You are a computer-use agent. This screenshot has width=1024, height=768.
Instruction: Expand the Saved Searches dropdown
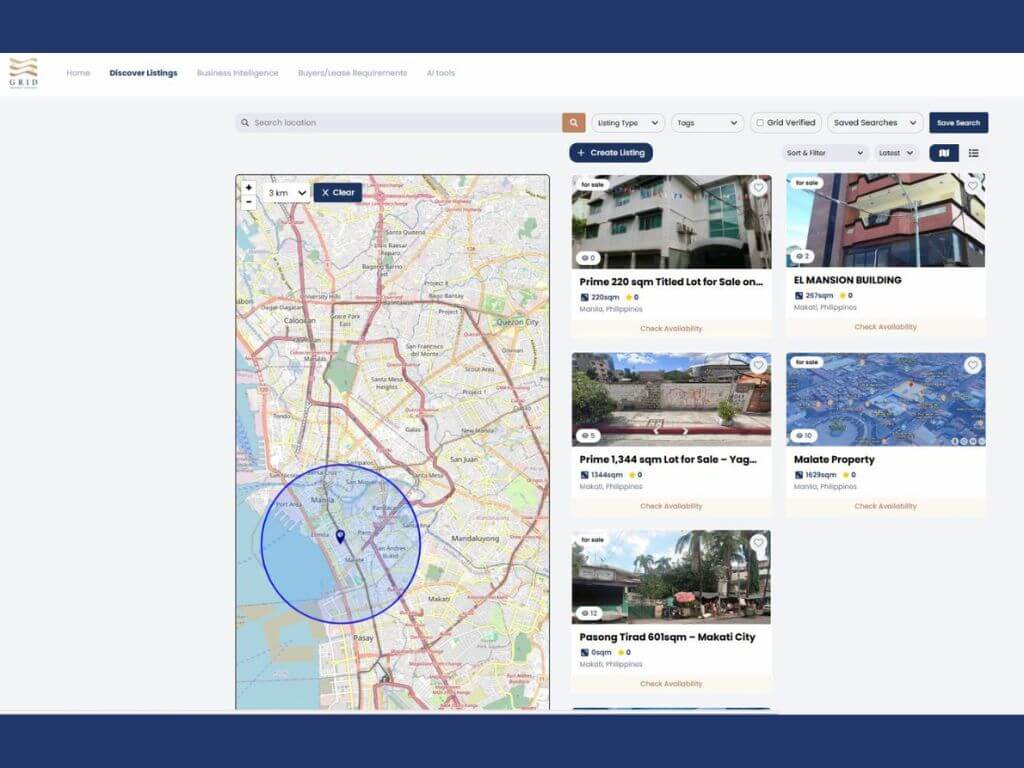coord(875,123)
